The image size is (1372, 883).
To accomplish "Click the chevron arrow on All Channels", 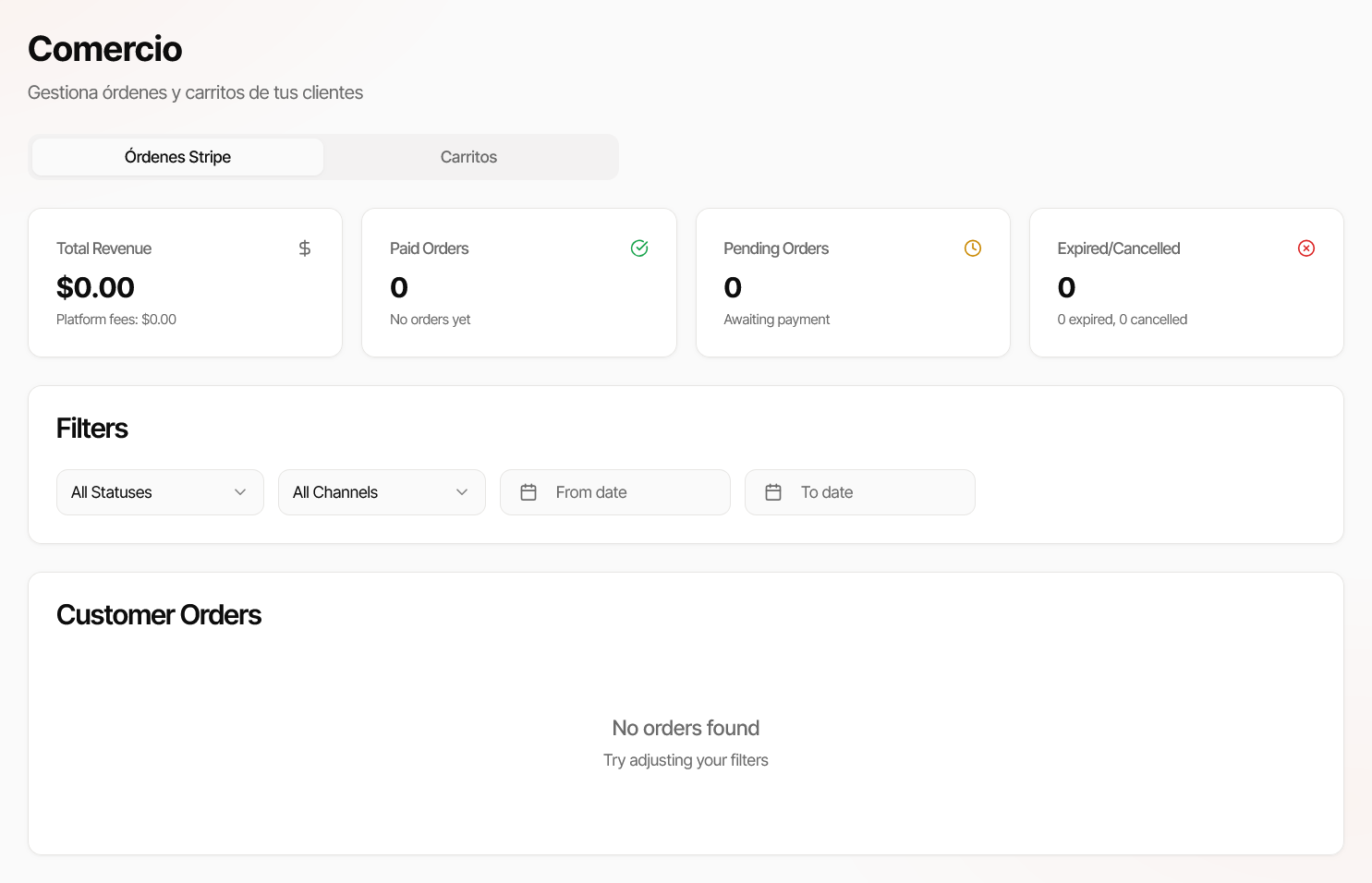I will [x=462, y=492].
